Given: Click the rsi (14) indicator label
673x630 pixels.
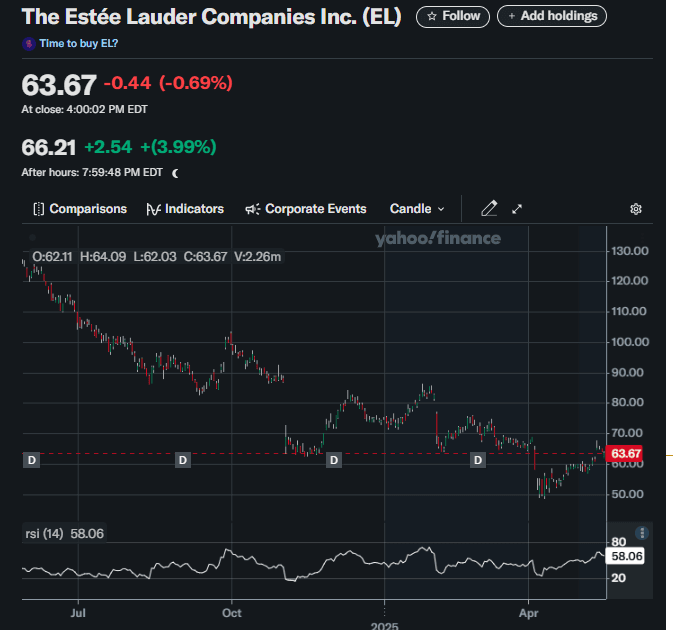Looking at the screenshot, I should 46,534.
